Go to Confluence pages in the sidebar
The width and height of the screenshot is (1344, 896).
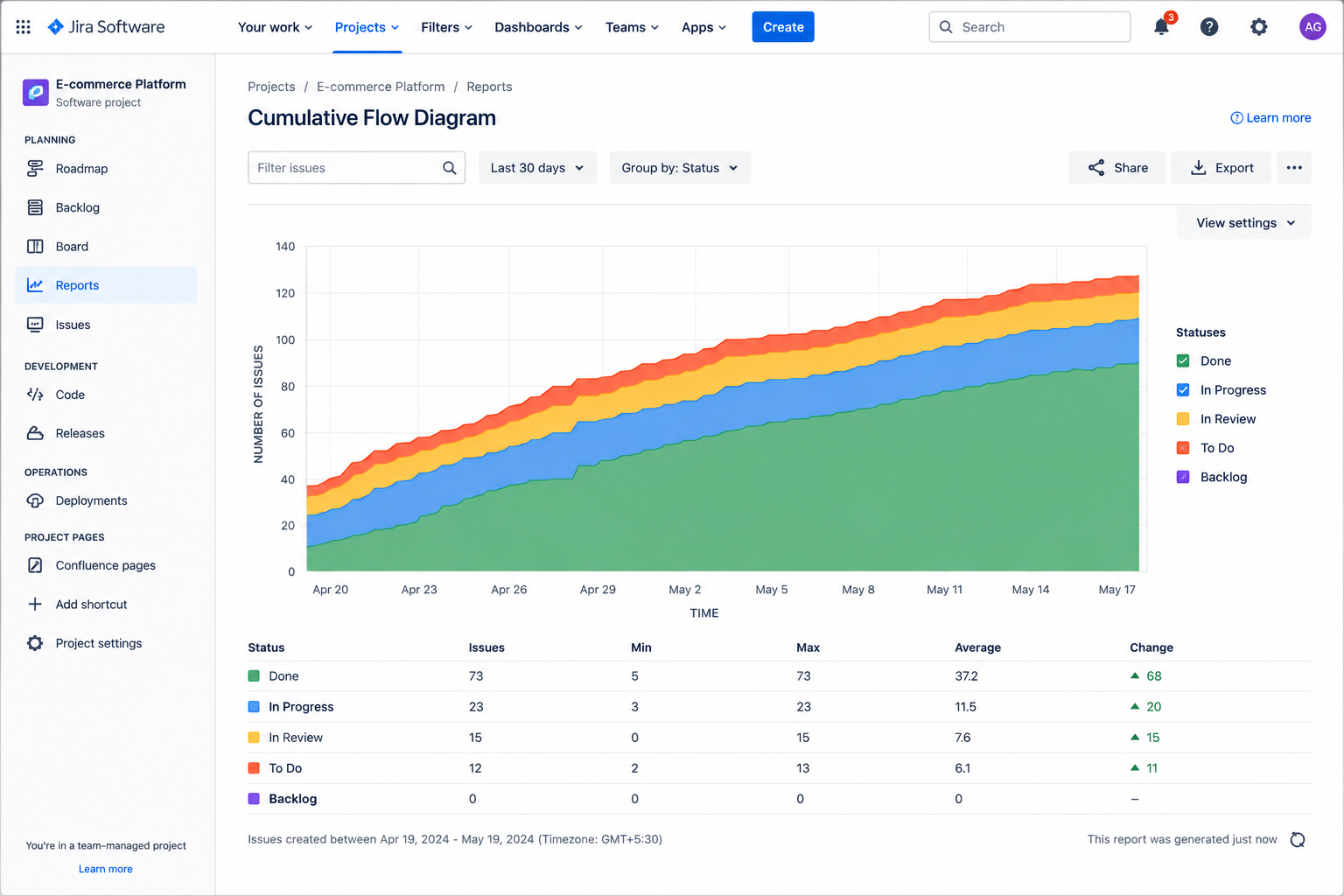coord(106,565)
